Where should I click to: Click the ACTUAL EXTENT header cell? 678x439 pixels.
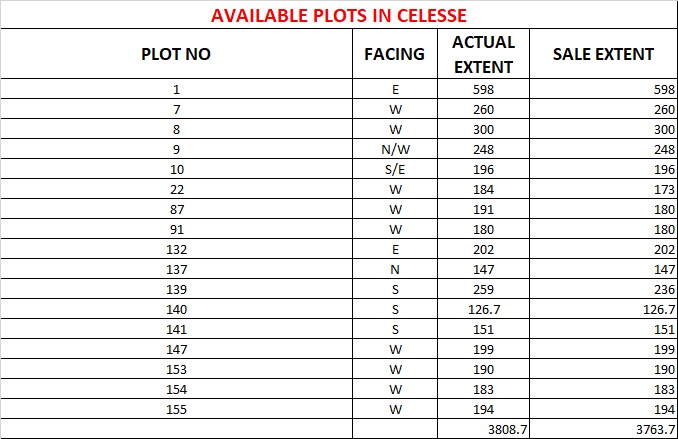pos(483,54)
